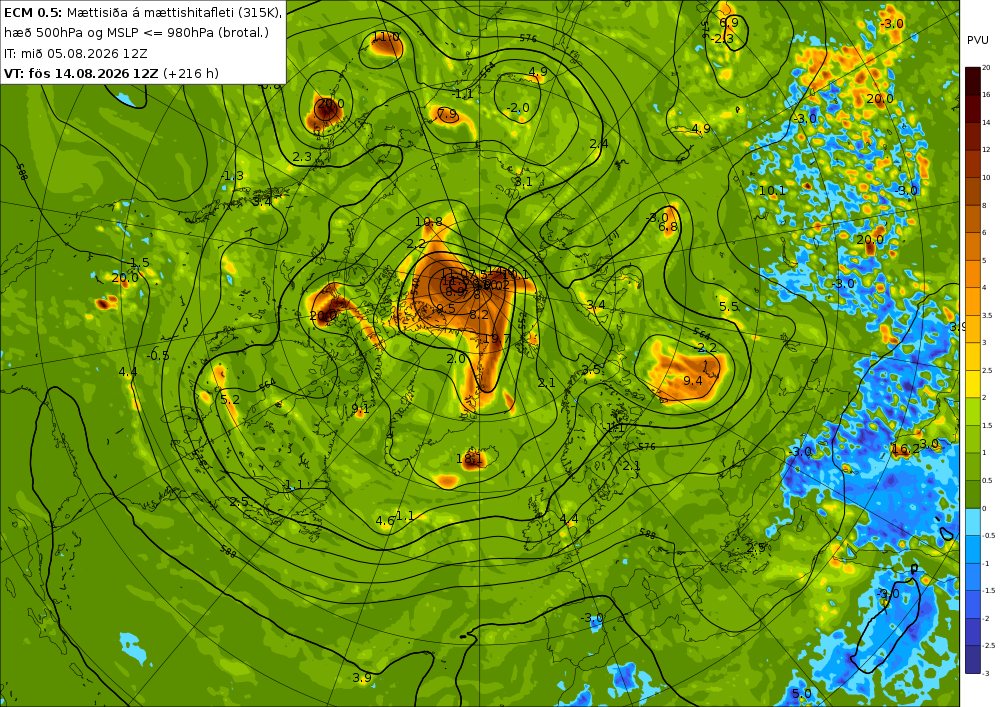This screenshot has height=707, width=1000.
Task: Click the PVU label above the color scale
Action: [978, 40]
